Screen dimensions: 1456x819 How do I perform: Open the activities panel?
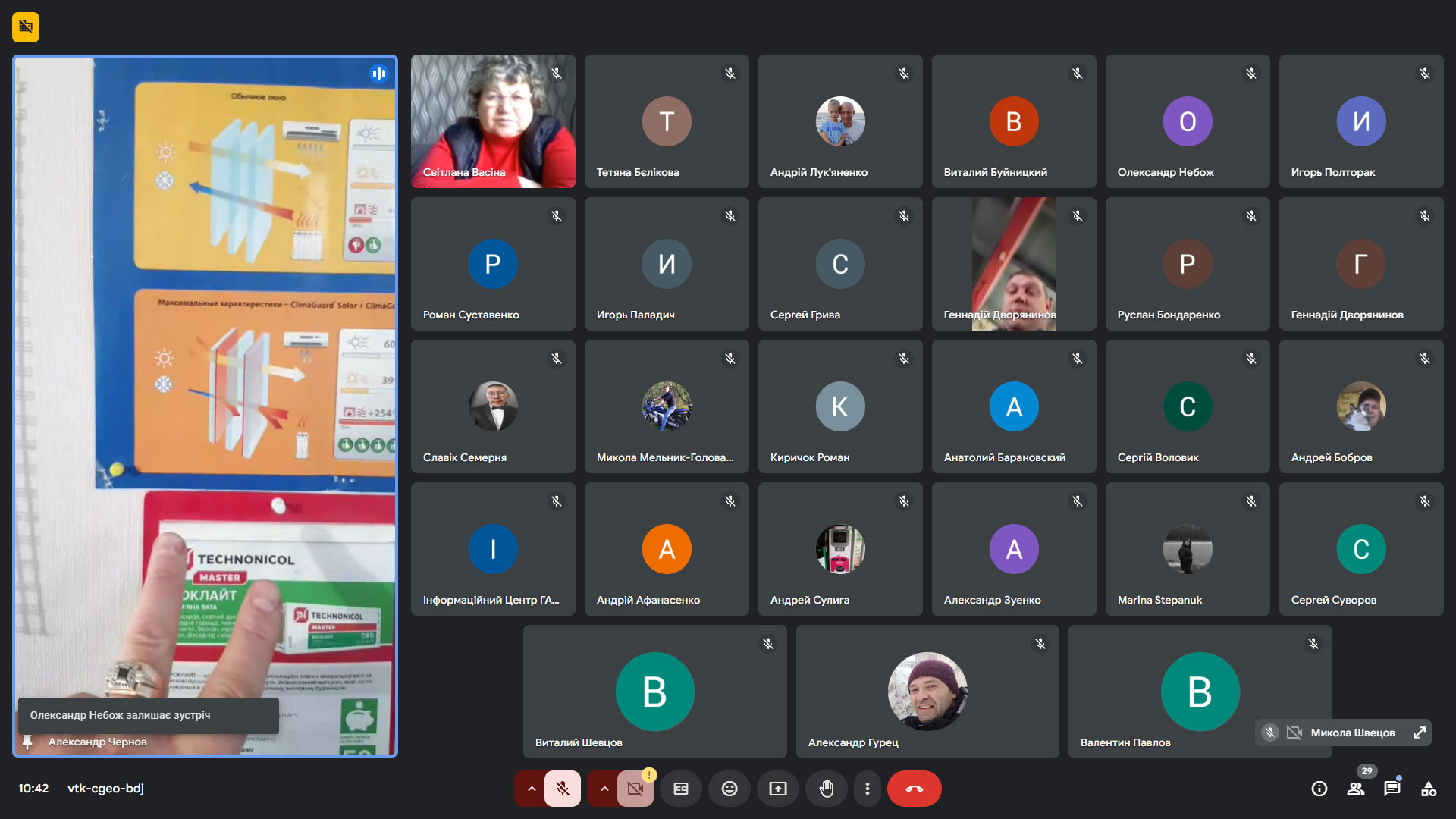(x=1429, y=789)
